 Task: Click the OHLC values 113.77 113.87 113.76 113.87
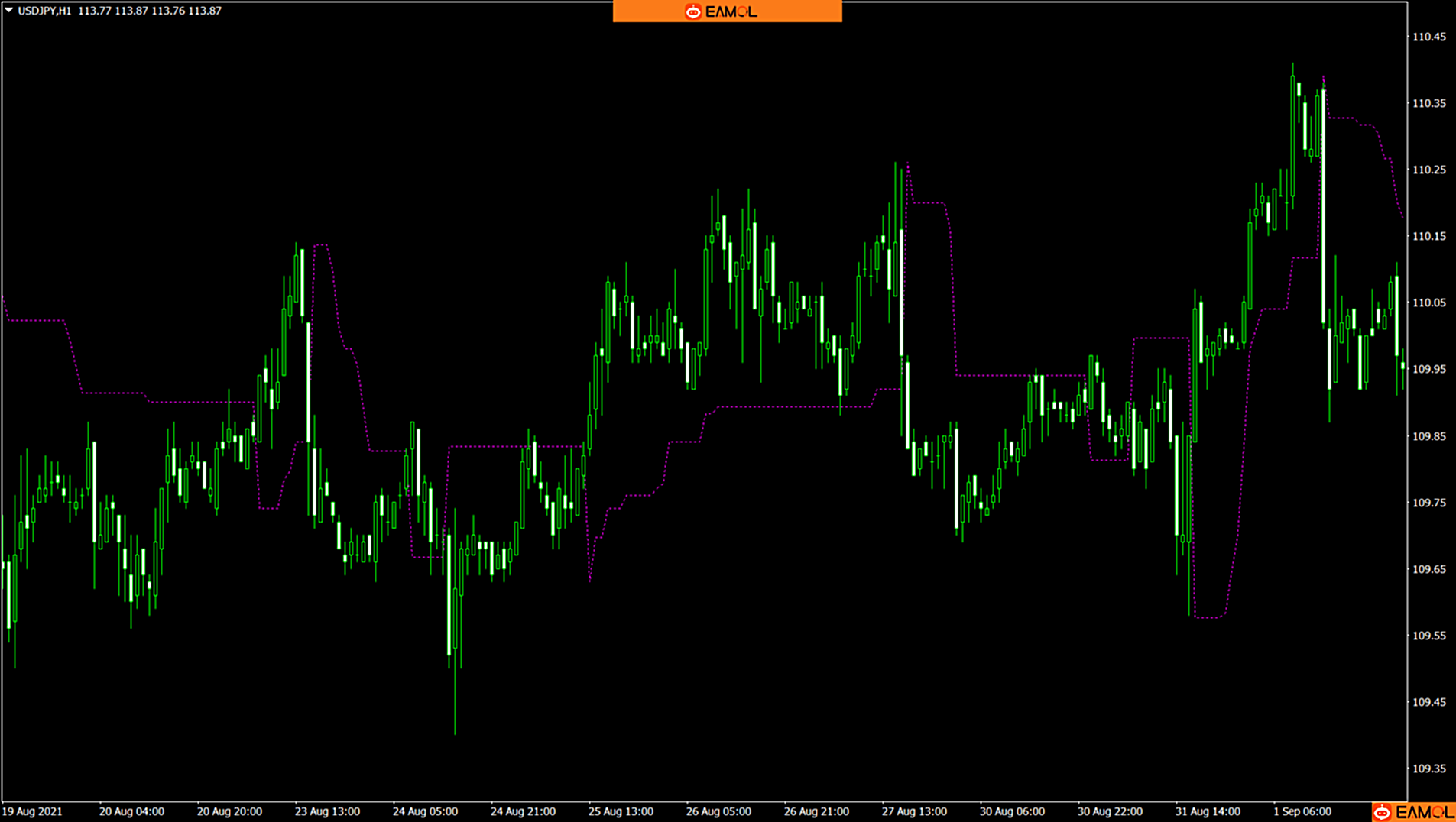click(150, 11)
